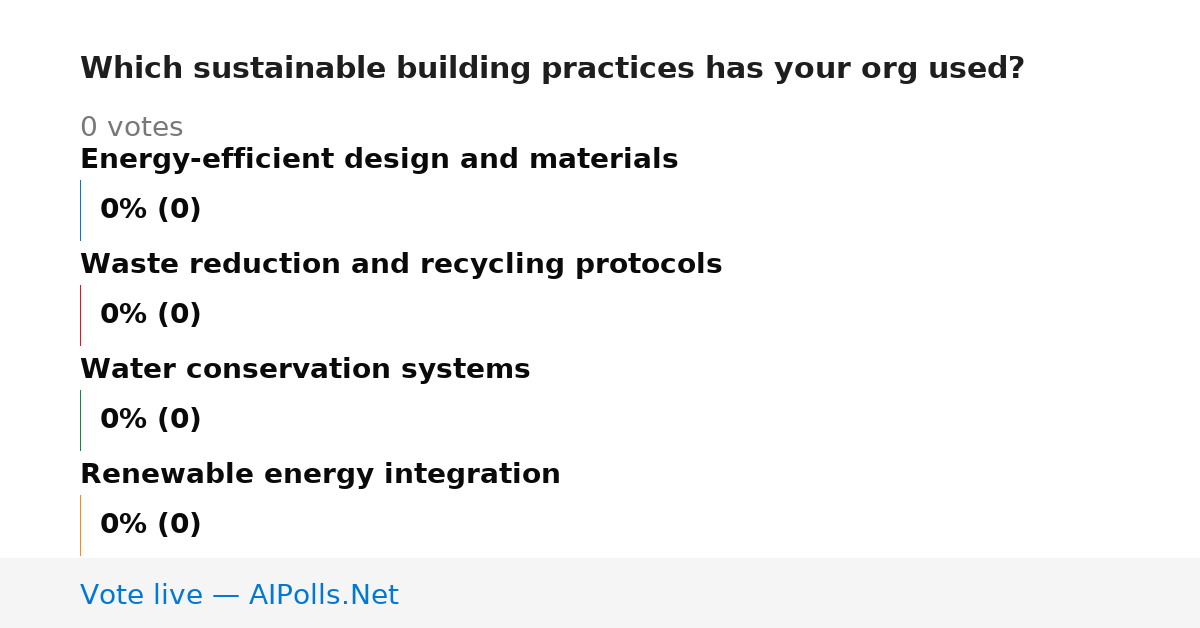This screenshot has height=628, width=1200.
Task: Open the Vote live — AIPolls.Net link
Action: [239, 595]
